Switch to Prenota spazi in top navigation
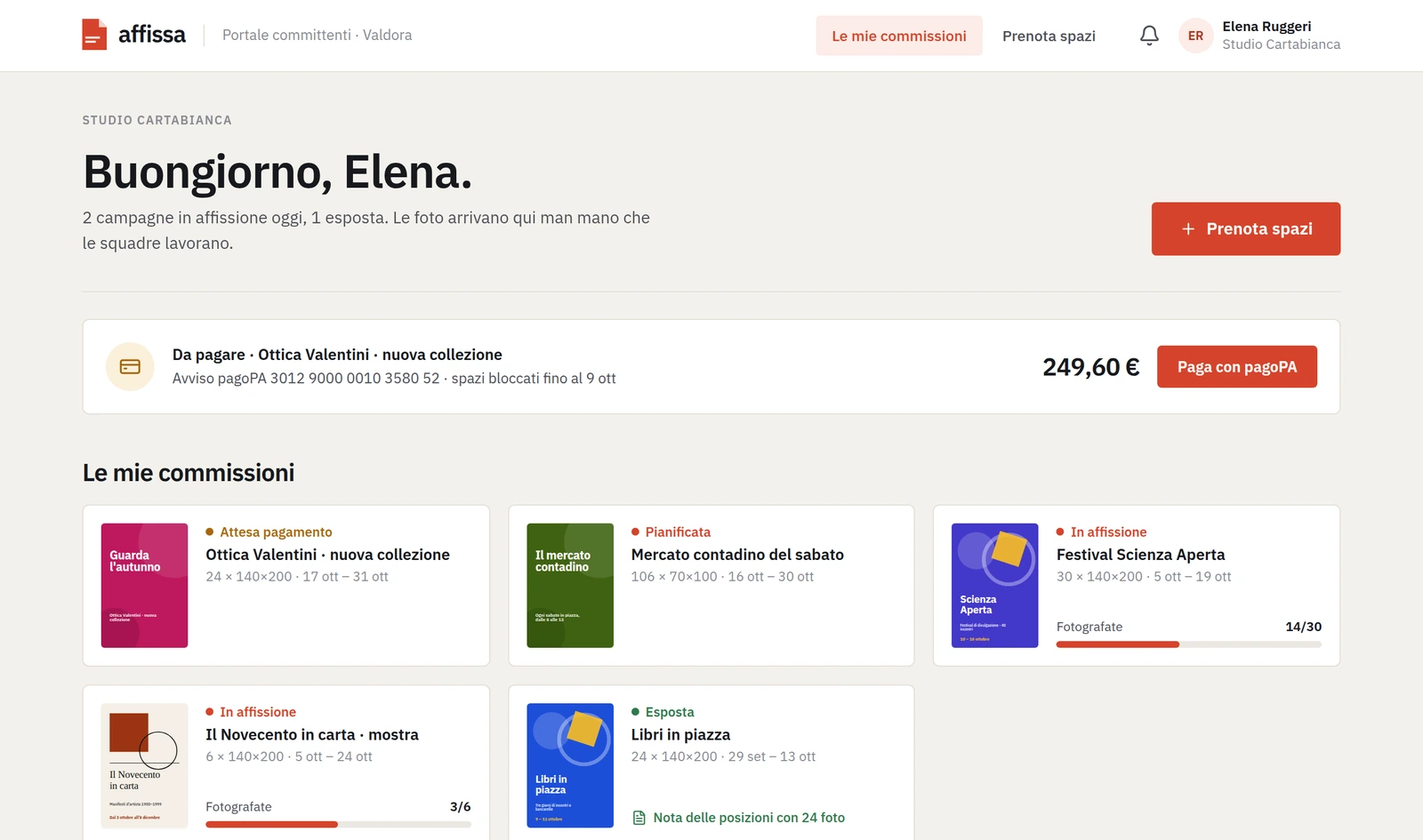This screenshot has width=1423, height=840. click(1049, 36)
